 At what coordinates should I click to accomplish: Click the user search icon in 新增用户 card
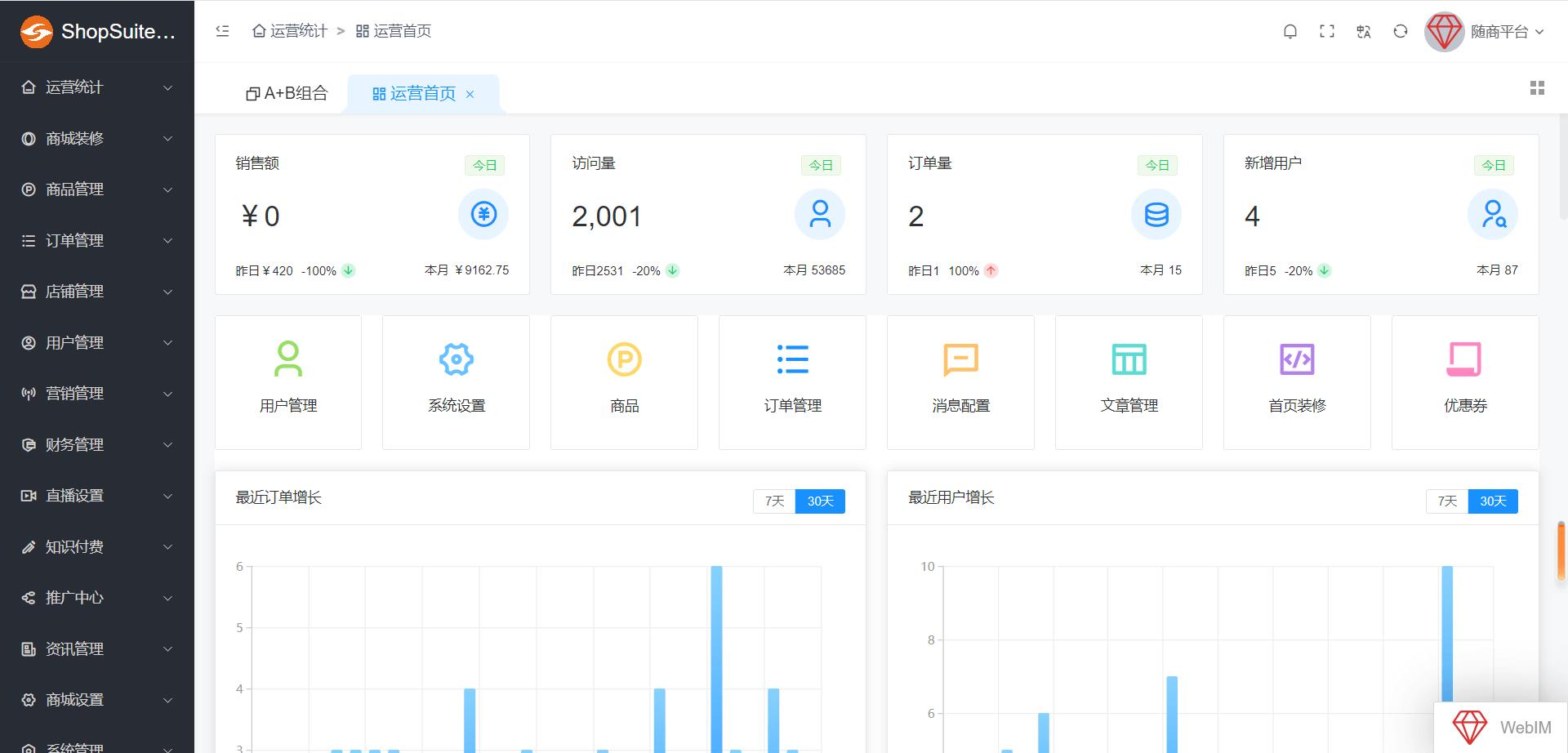pos(1493,214)
